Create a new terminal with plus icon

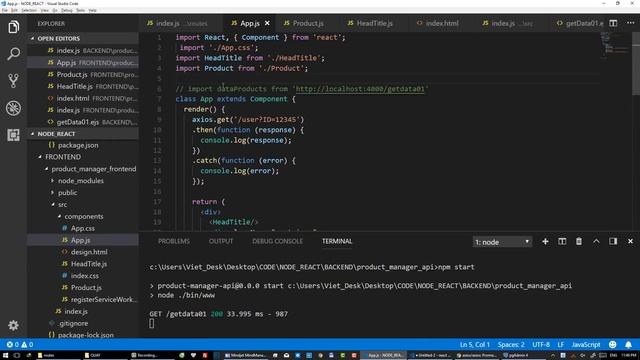coord(545,242)
